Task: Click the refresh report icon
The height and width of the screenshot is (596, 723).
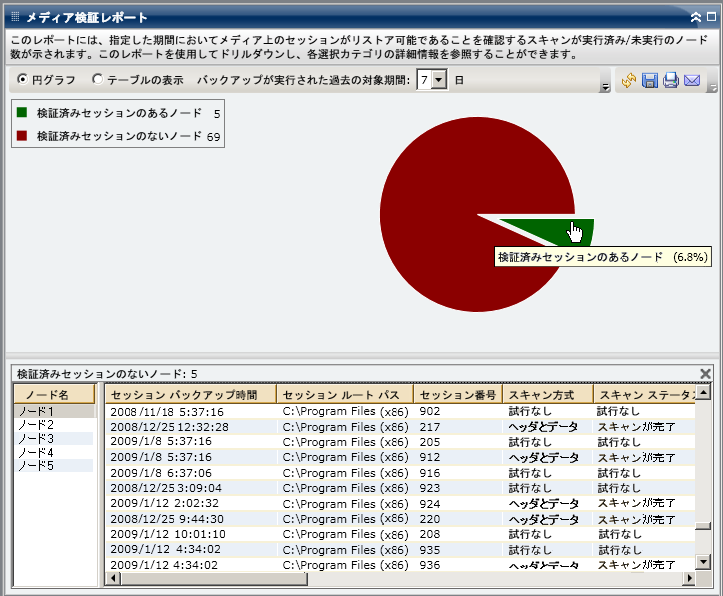Action: tap(629, 80)
